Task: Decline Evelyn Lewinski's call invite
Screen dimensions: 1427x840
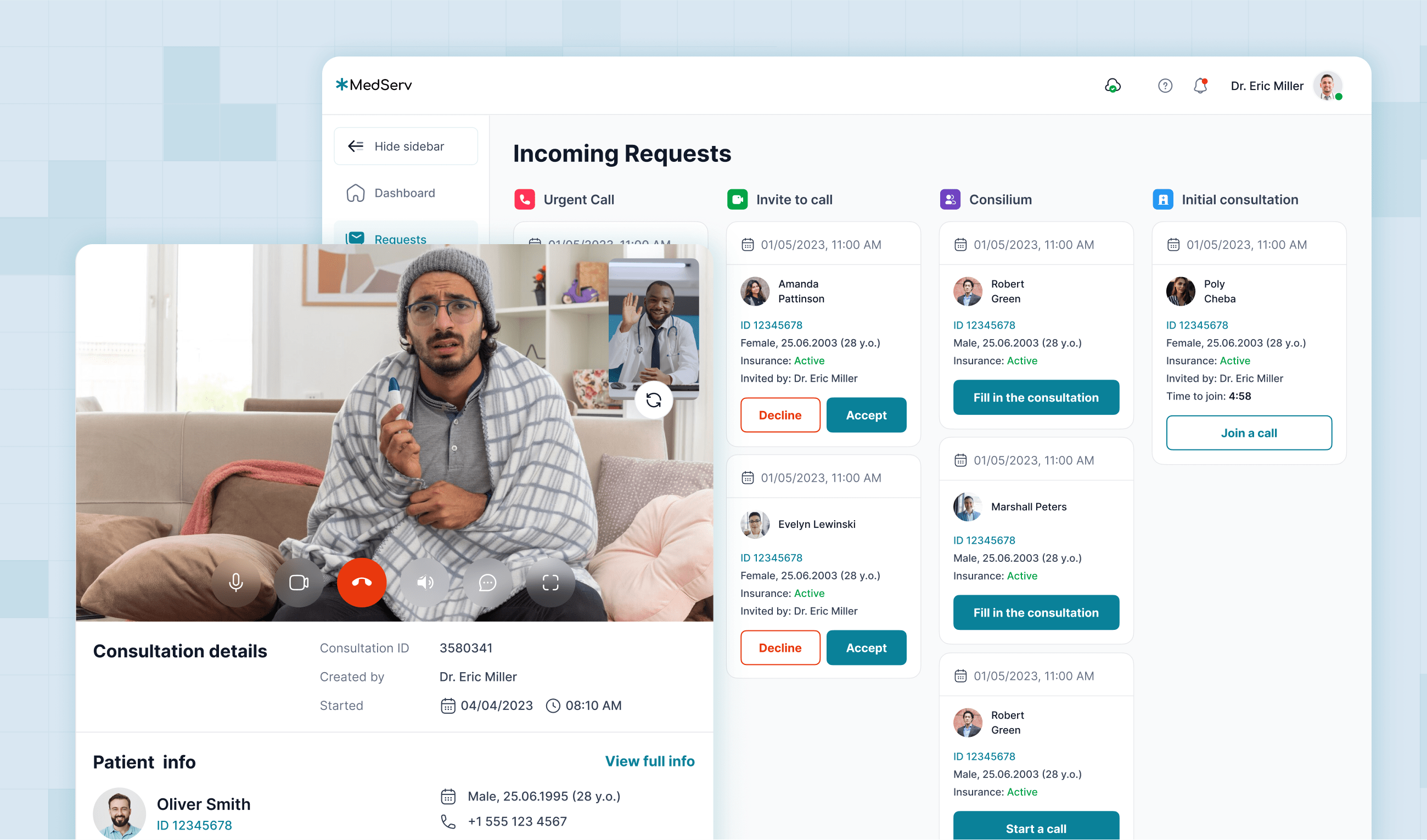Action: [780, 647]
